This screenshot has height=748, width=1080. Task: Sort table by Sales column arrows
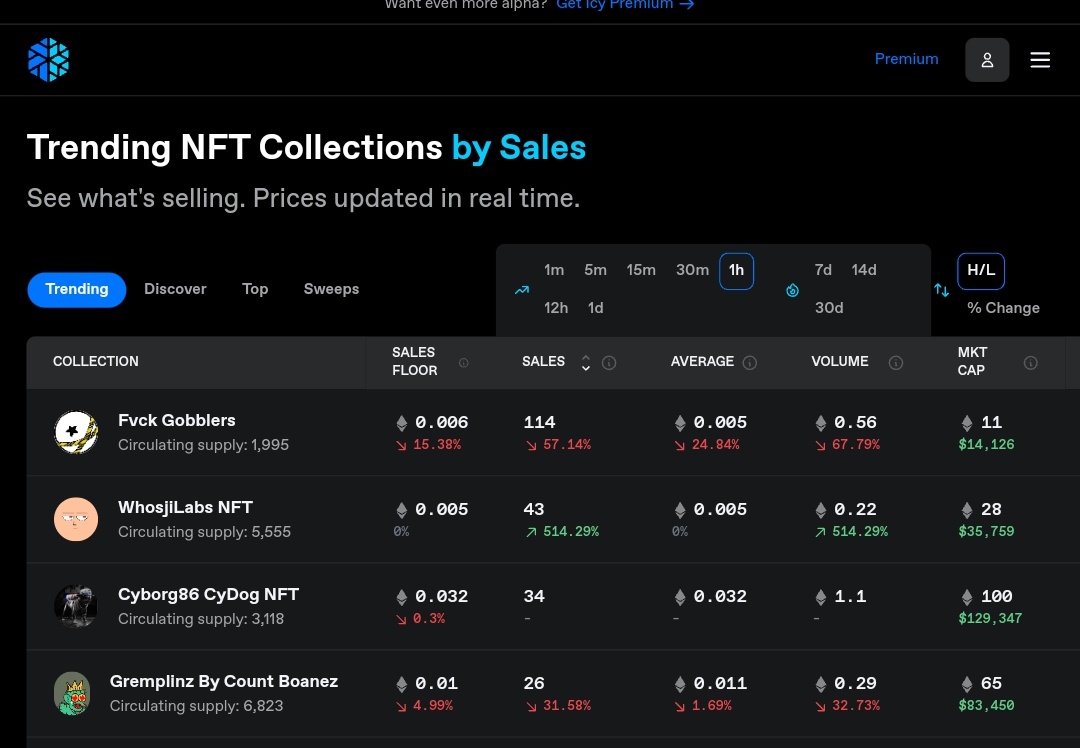(x=585, y=362)
